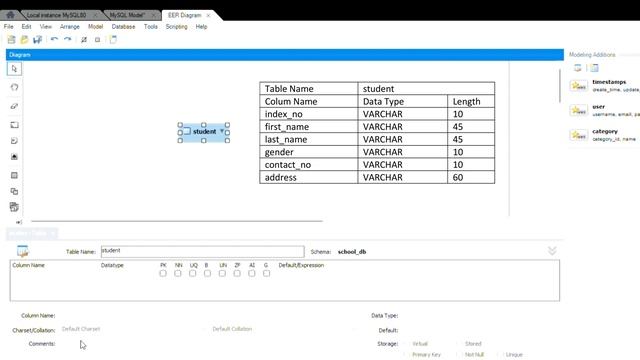Create a new model document
Viewport: 640px width, 360px height.
(x=11, y=40)
